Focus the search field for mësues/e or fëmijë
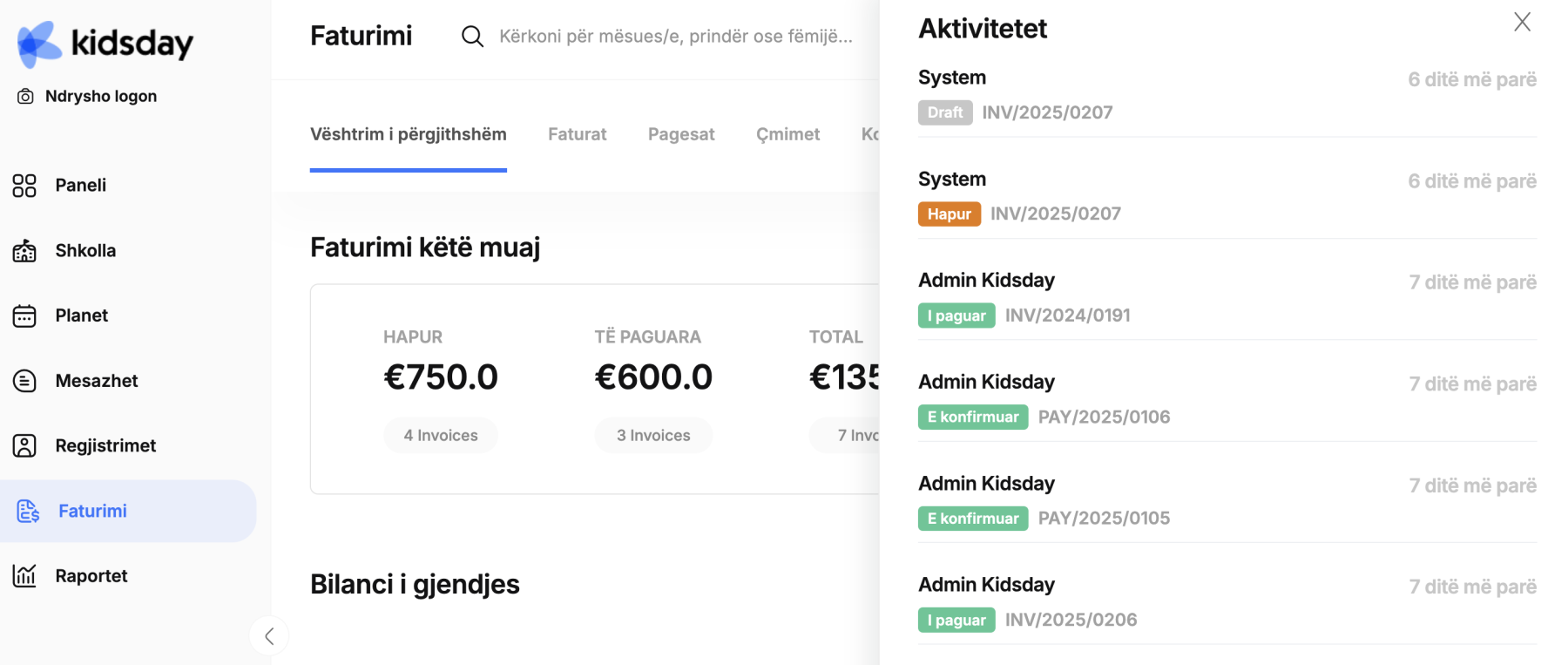Screen dimensions: 1568x665 click(x=676, y=37)
